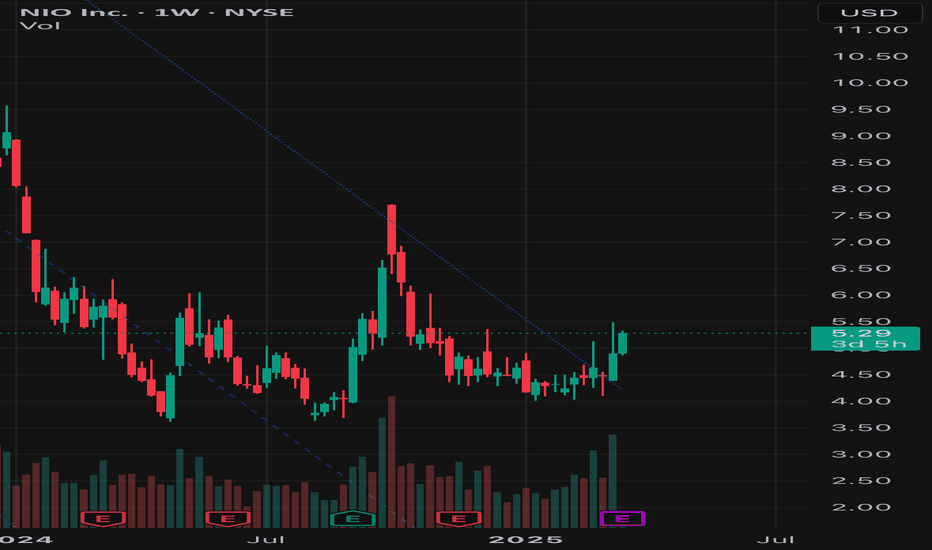
Task: Select the tallest red volume bar
Action: point(391,462)
